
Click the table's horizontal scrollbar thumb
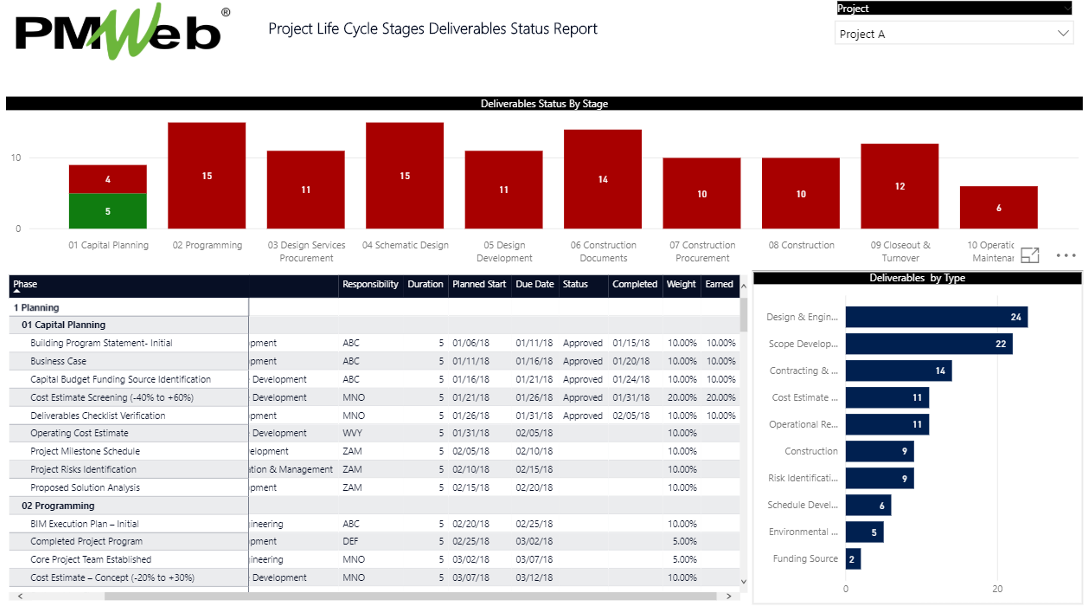pos(411,596)
